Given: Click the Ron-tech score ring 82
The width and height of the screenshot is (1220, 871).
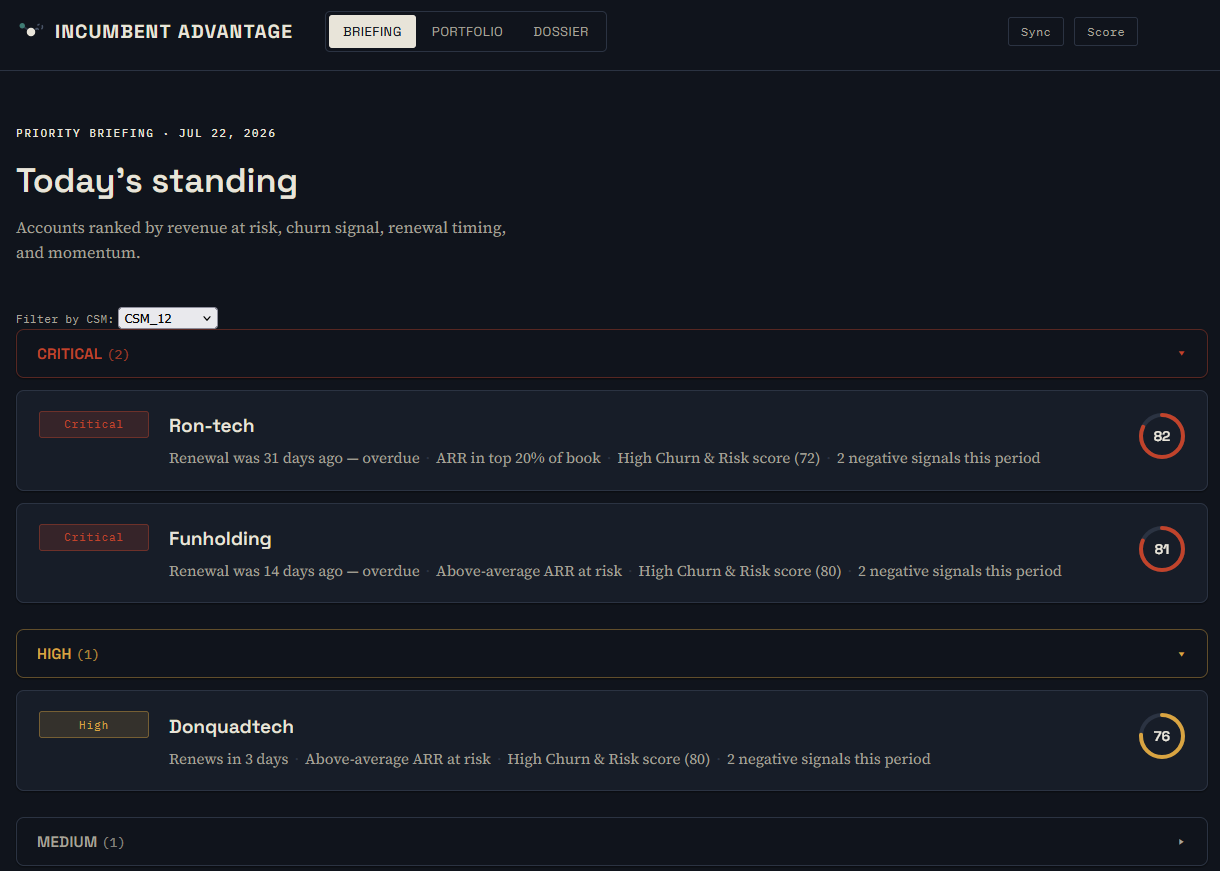Looking at the screenshot, I should [x=1161, y=436].
